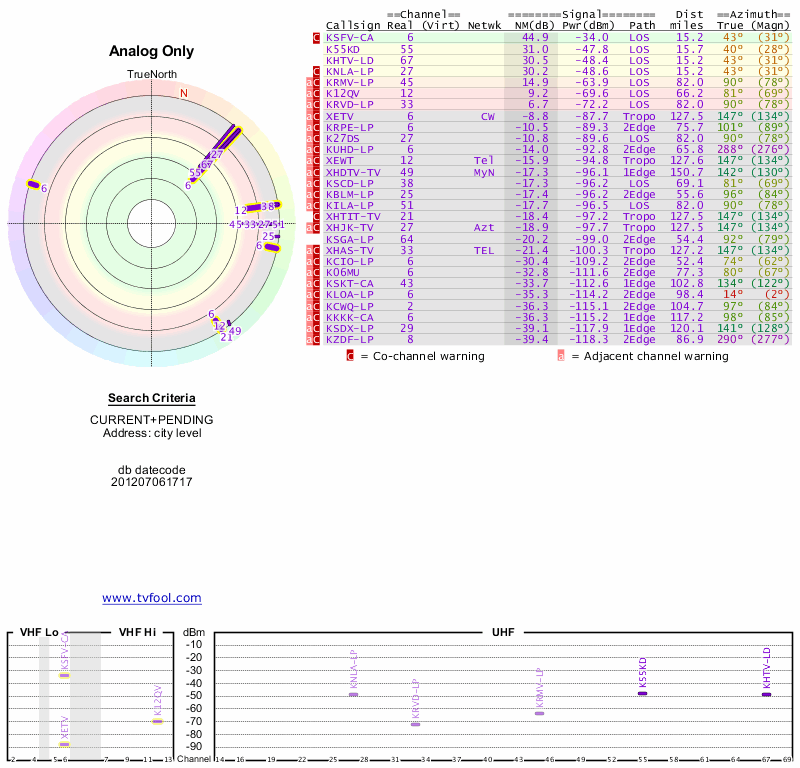Screen dimensions: 800x768
Task: Click the XETV marker in the VHF chart
Action: (x=64, y=744)
